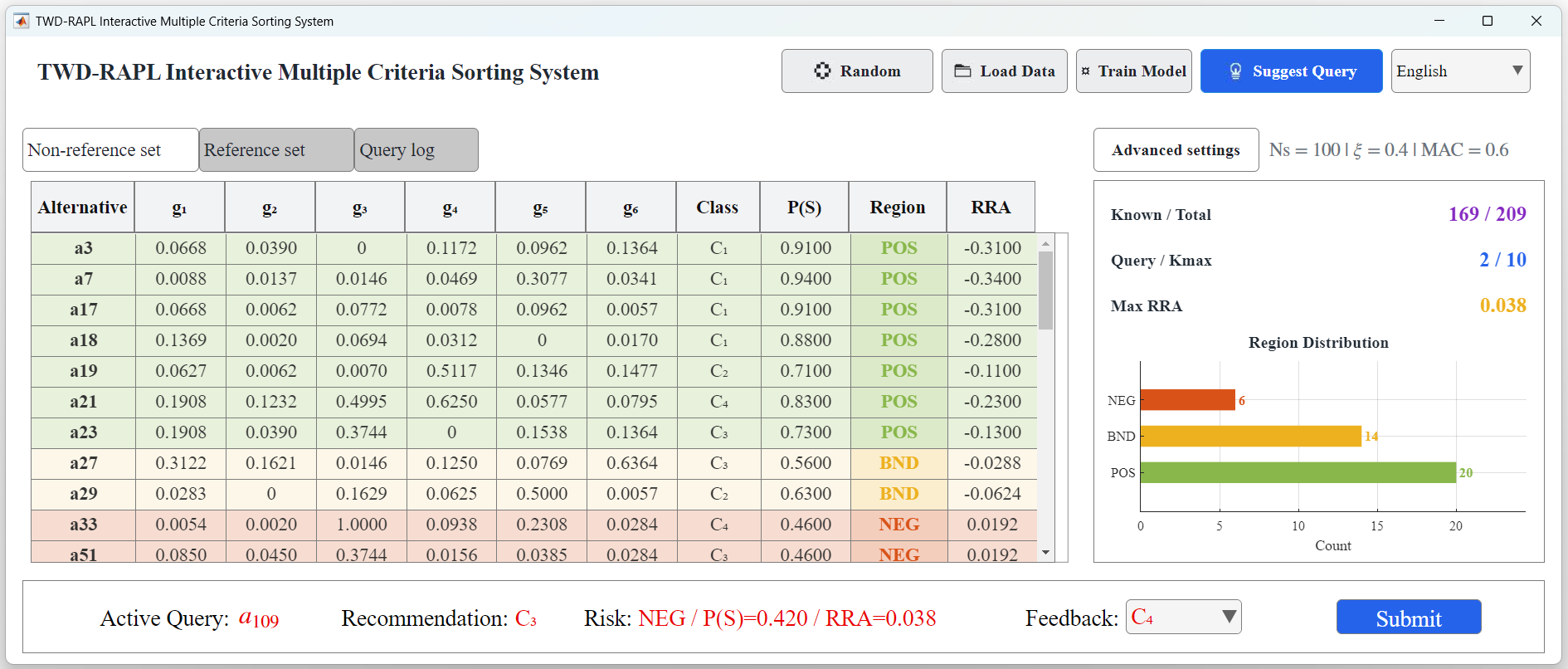This screenshot has width=1568, height=669.
Task: Click the Query / Kmax value 2 / 10
Action: (1502, 260)
